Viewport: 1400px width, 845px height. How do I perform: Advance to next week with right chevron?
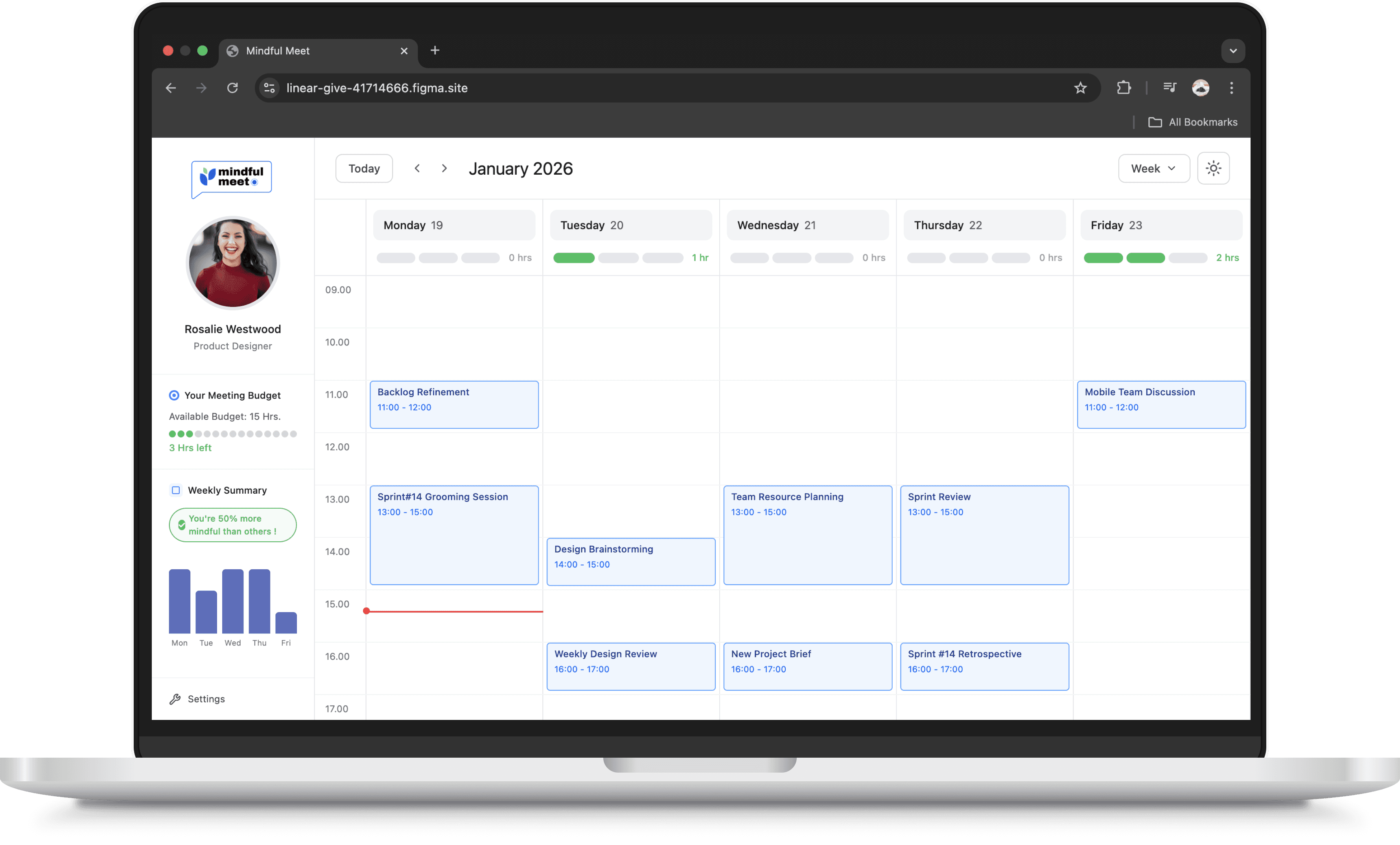[x=444, y=168]
